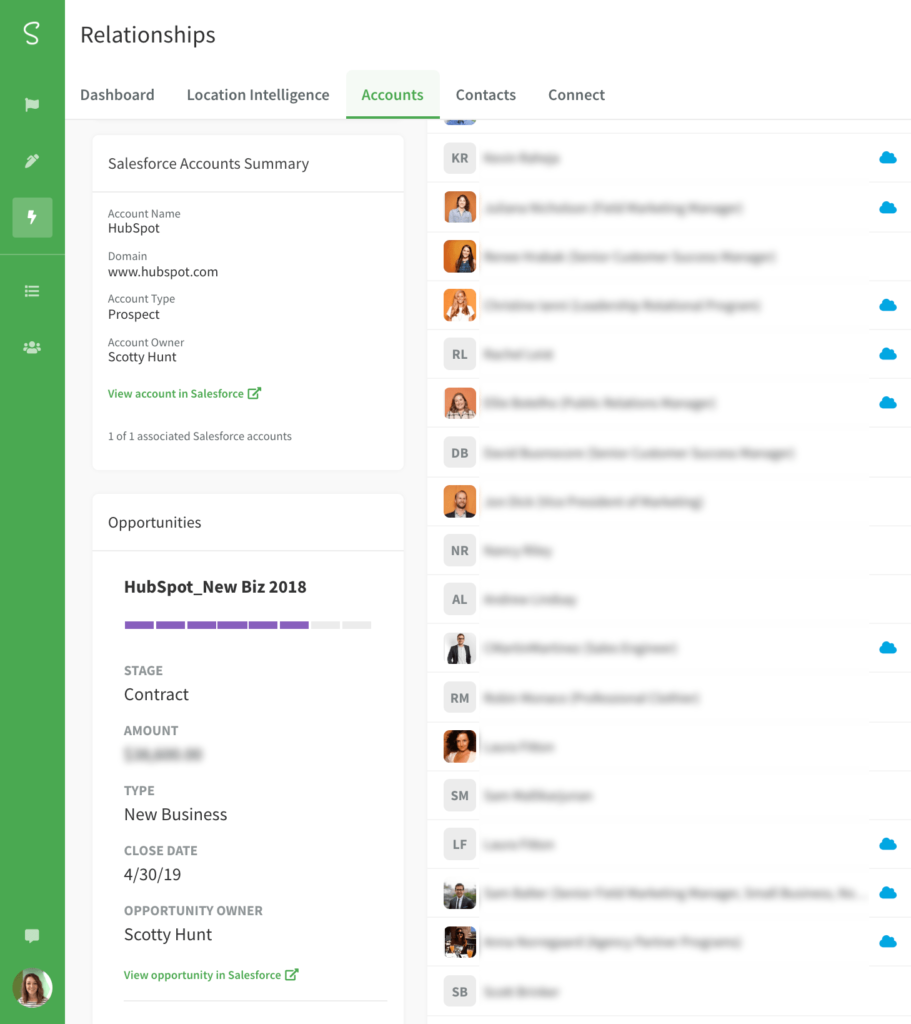Open the SB contact avatar
911x1024 pixels.
pyautogui.click(x=460, y=991)
